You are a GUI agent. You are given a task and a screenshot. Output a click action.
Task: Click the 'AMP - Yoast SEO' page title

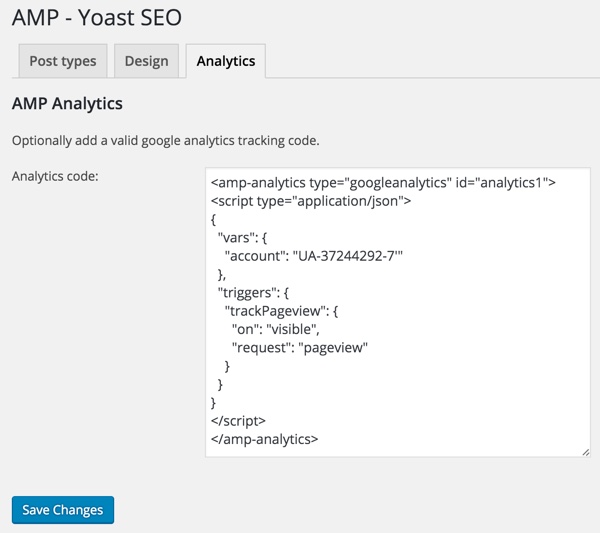click(x=96, y=17)
